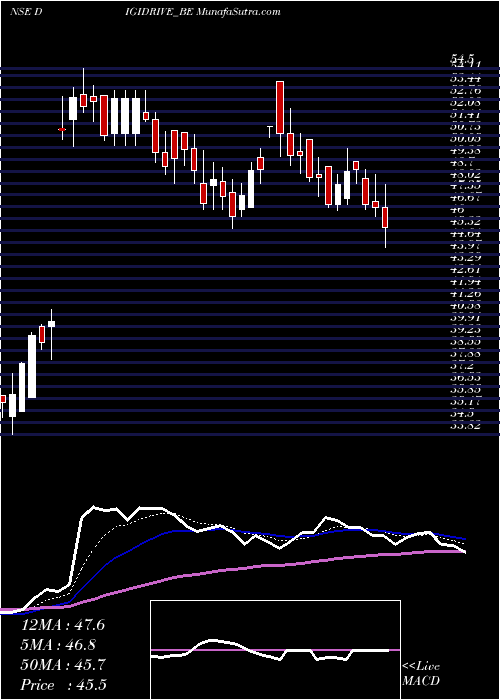Click the 33.82 price axis label

click(465, 426)
